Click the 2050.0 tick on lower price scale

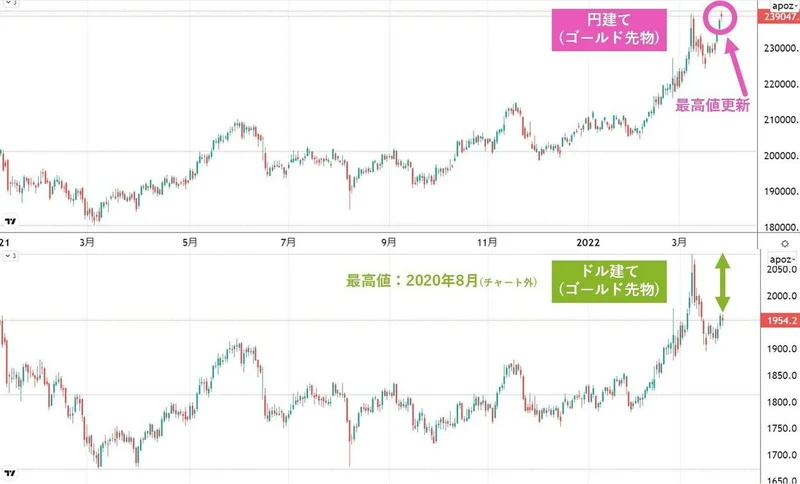tap(778, 270)
